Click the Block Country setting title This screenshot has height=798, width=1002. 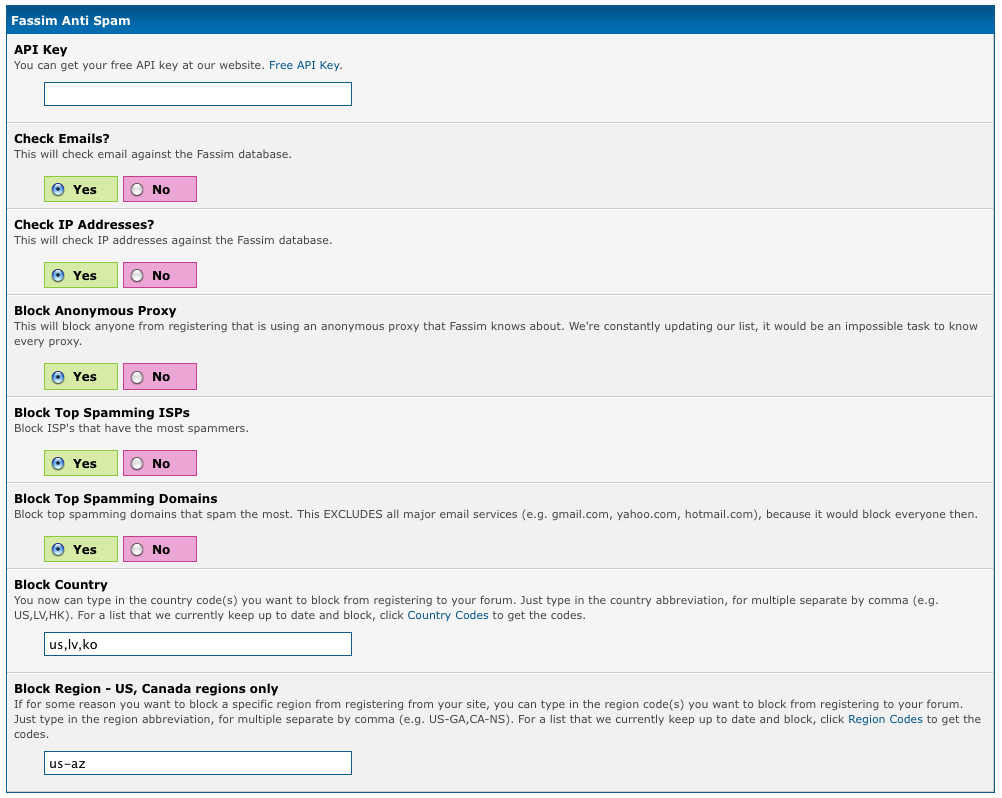[x=61, y=585]
